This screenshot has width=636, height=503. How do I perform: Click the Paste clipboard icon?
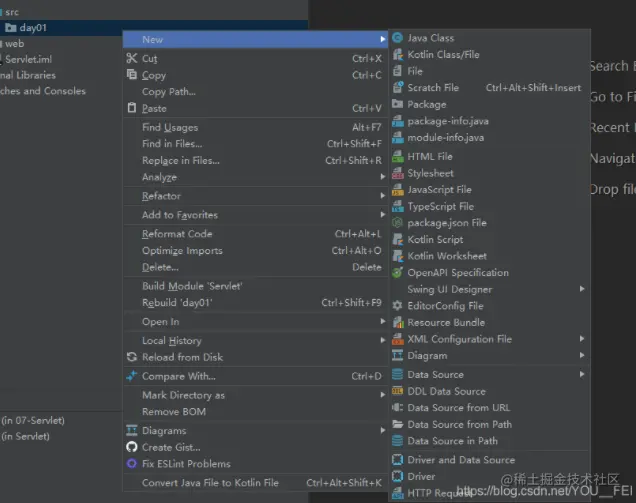tap(131, 108)
